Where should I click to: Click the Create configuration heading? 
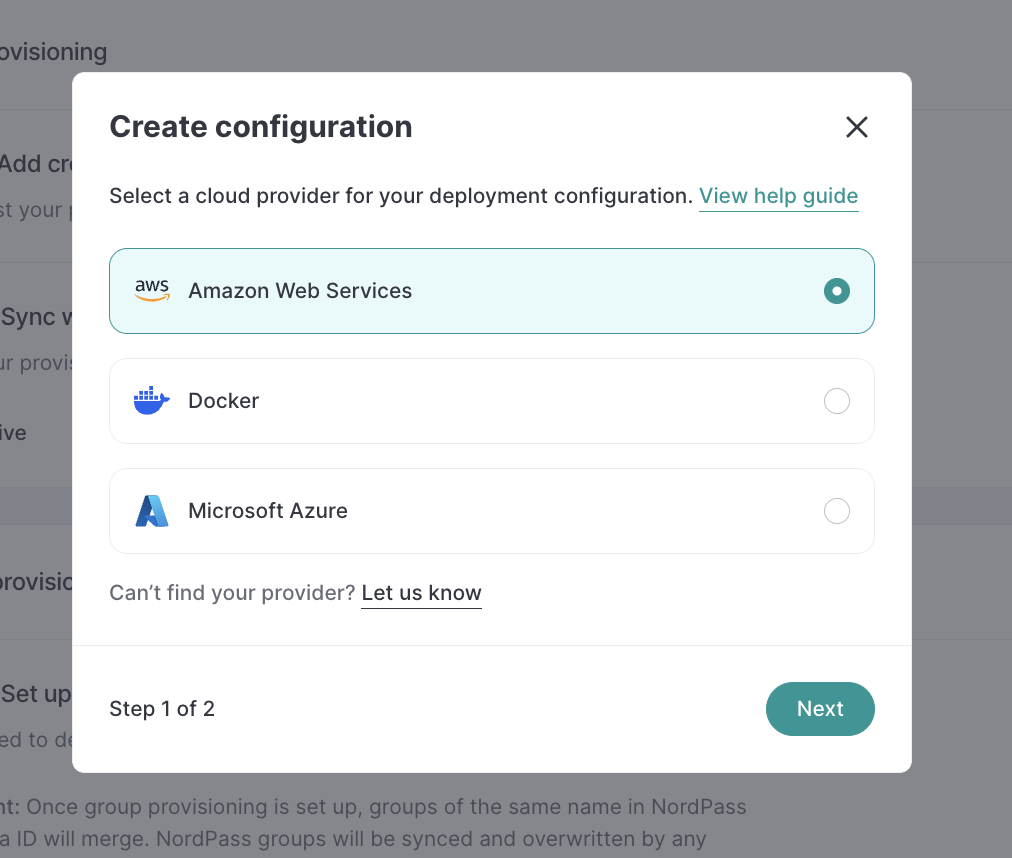(x=261, y=127)
